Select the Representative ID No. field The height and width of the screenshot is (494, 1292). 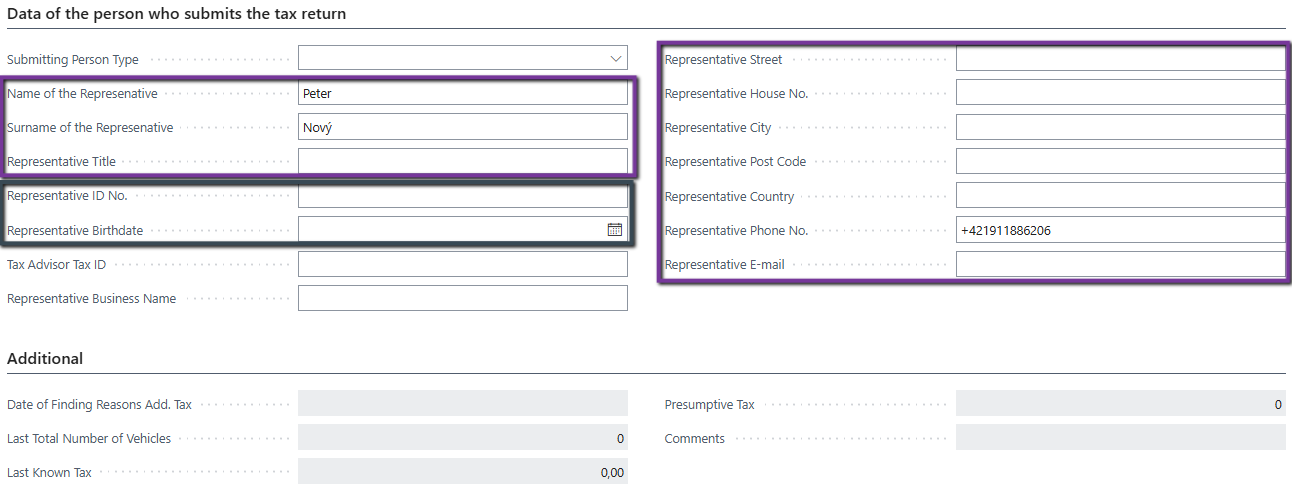[x=462, y=196]
